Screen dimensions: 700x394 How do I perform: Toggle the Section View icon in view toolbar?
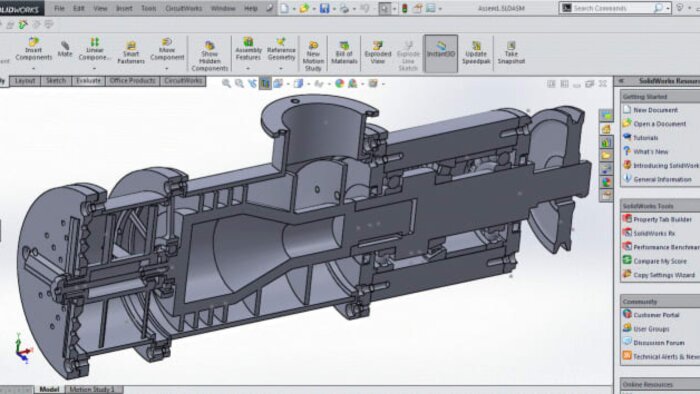pyautogui.click(x=265, y=83)
